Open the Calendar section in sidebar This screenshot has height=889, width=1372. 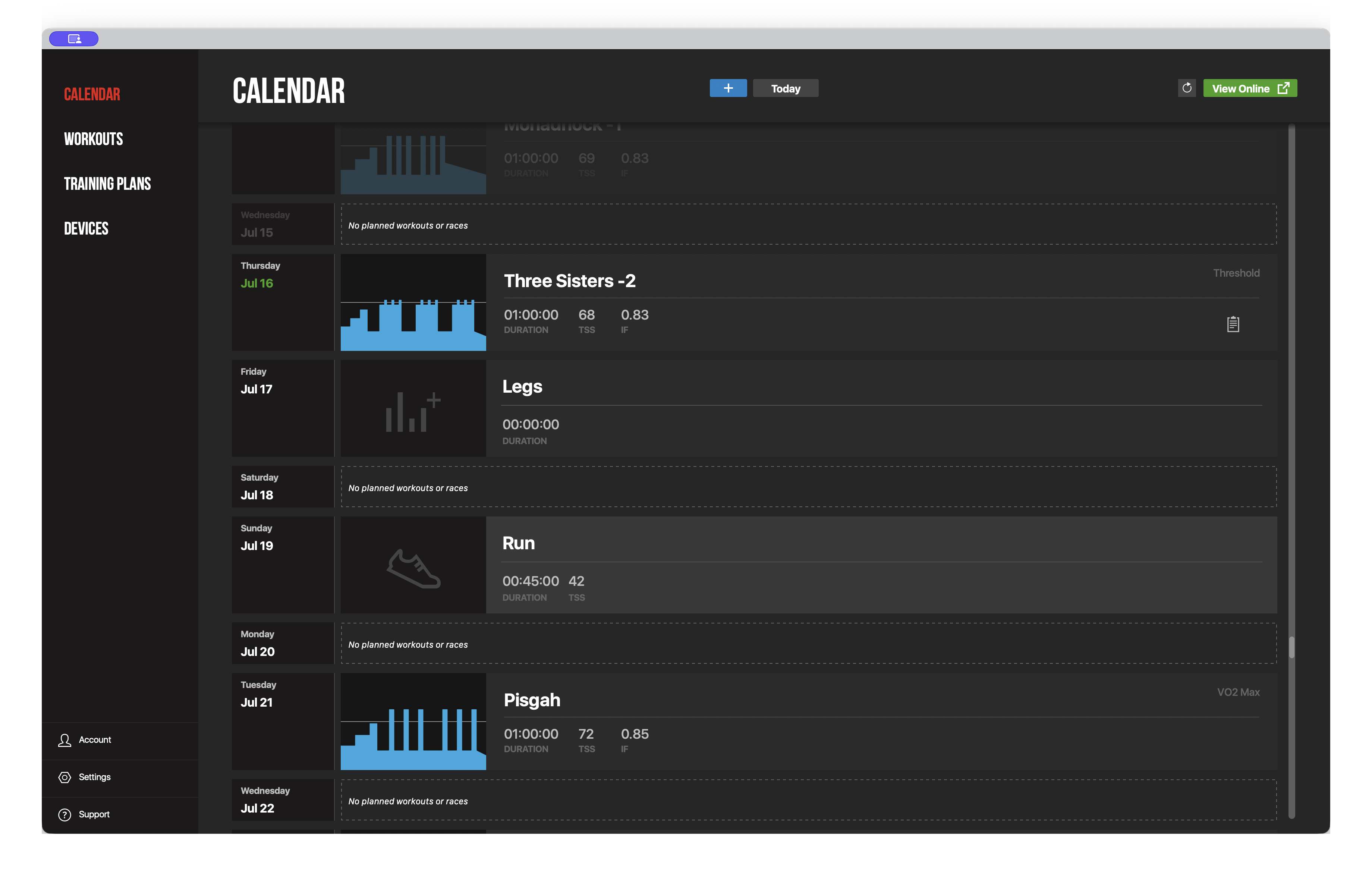coord(92,95)
